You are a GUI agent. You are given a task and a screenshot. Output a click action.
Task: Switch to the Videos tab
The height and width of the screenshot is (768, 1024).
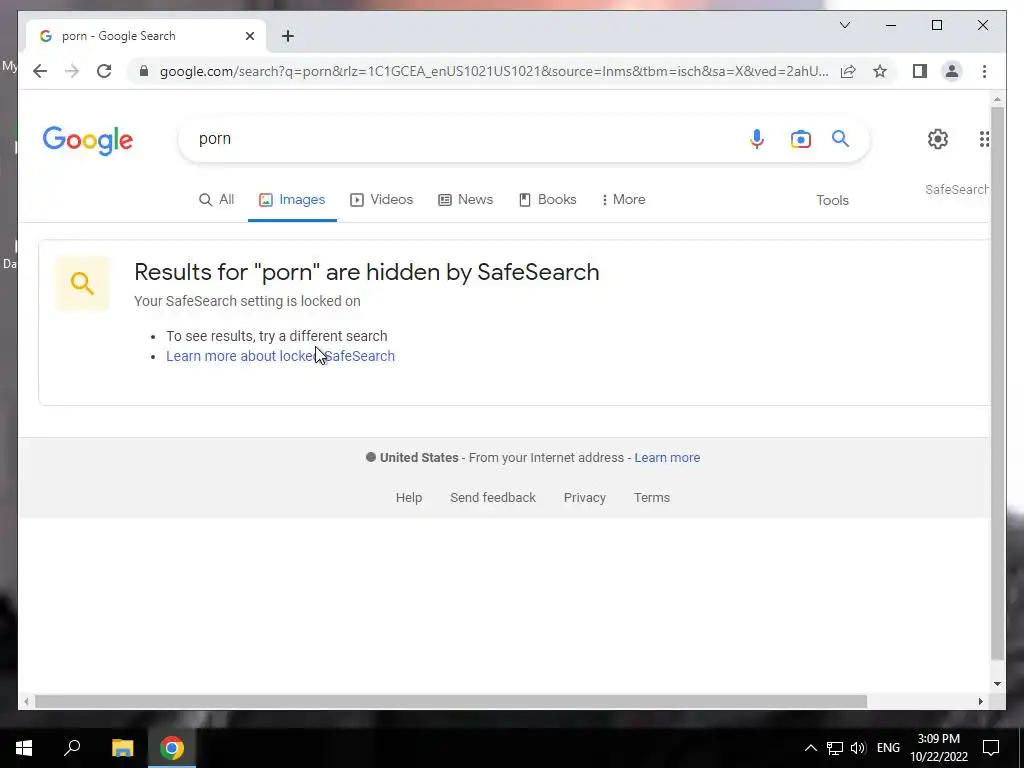click(x=381, y=199)
